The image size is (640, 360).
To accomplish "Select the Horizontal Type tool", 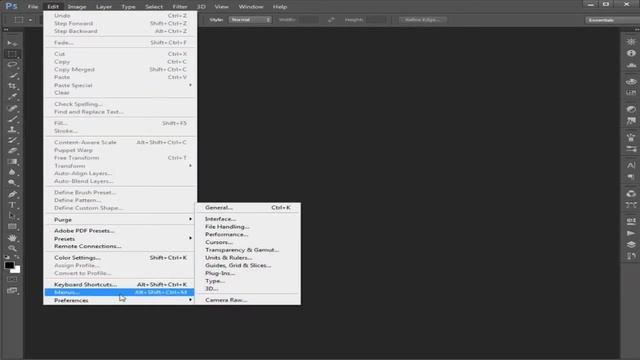I will tap(12, 205).
